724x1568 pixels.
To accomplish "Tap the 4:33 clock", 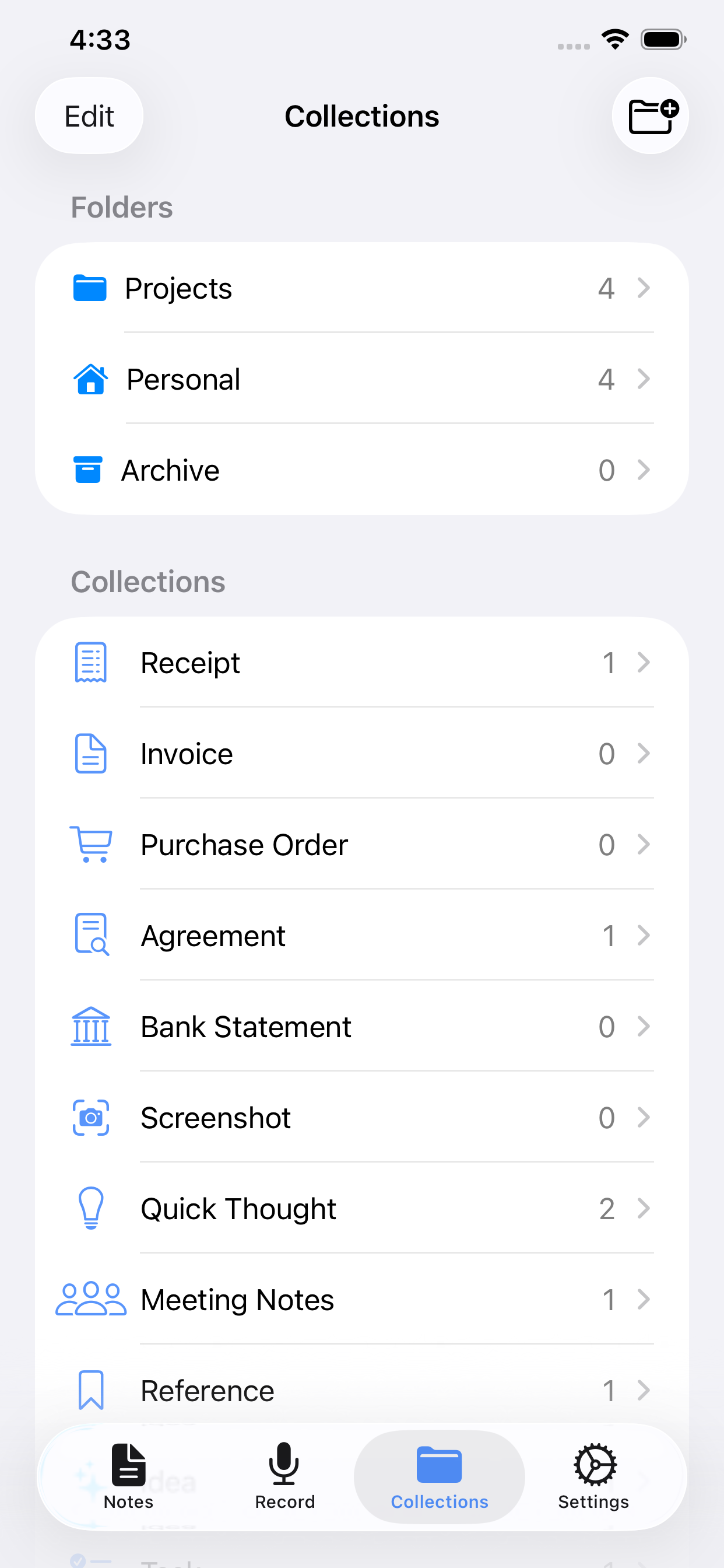I will 100,40.
